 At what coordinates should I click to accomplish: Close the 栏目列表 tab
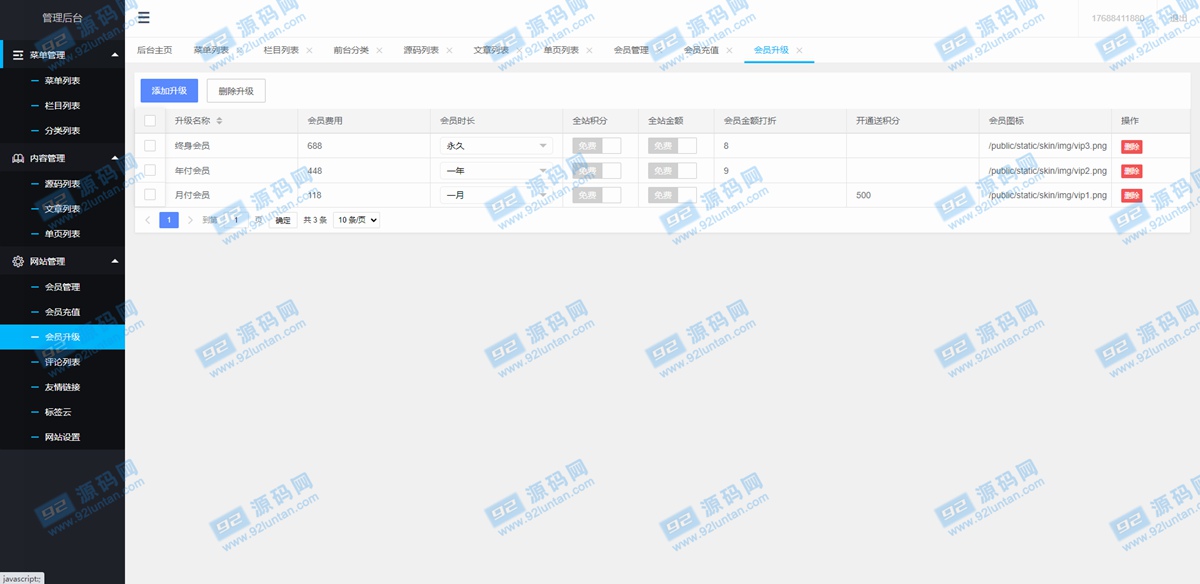309,50
